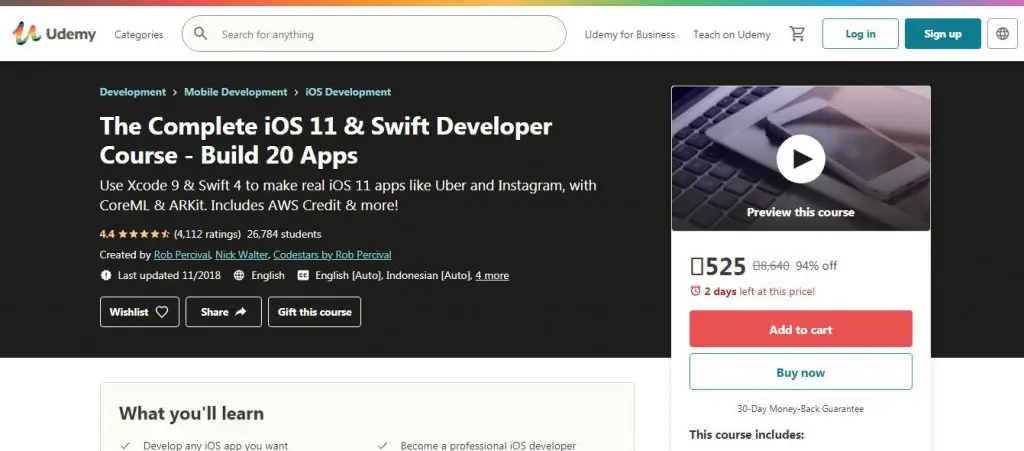Click the Udemy logo
1024x451 pixels.
54,34
